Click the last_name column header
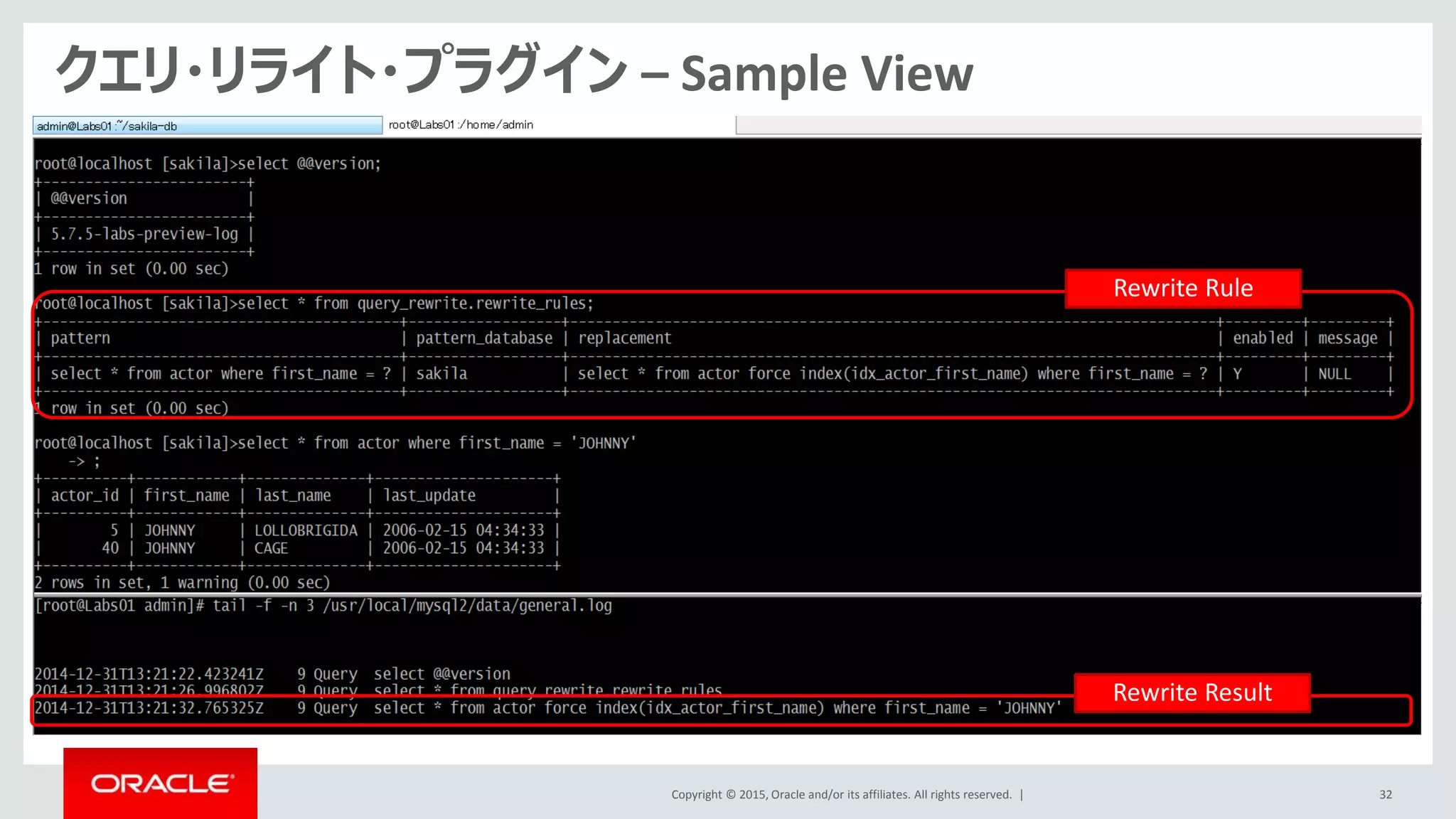 pyautogui.click(x=293, y=496)
